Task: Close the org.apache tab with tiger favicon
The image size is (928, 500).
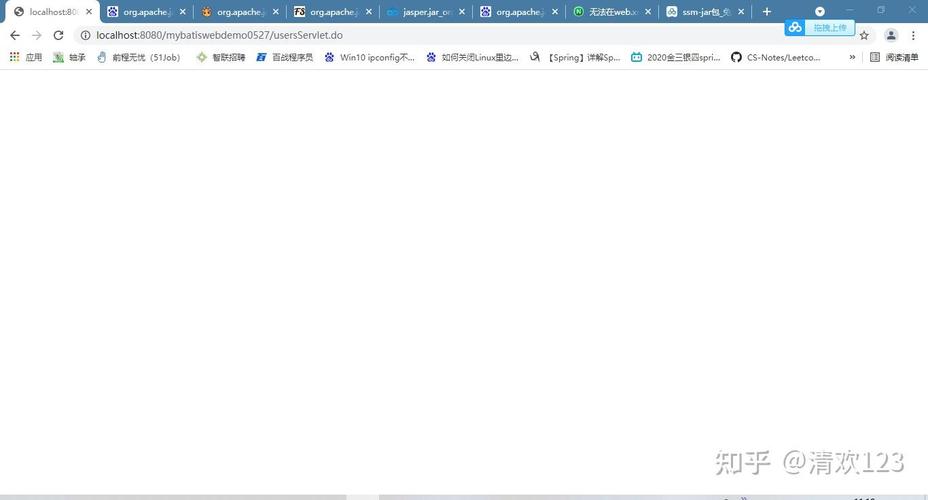Action: click(276, 11)
